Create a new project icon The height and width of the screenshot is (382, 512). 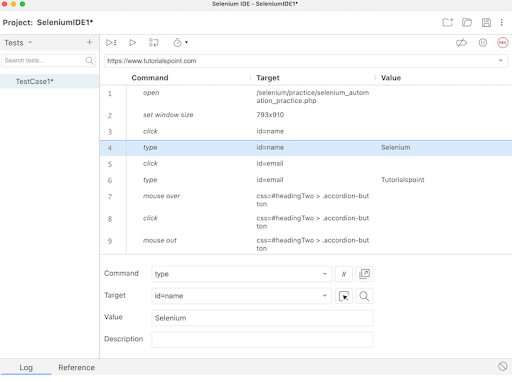click(448, 22)
